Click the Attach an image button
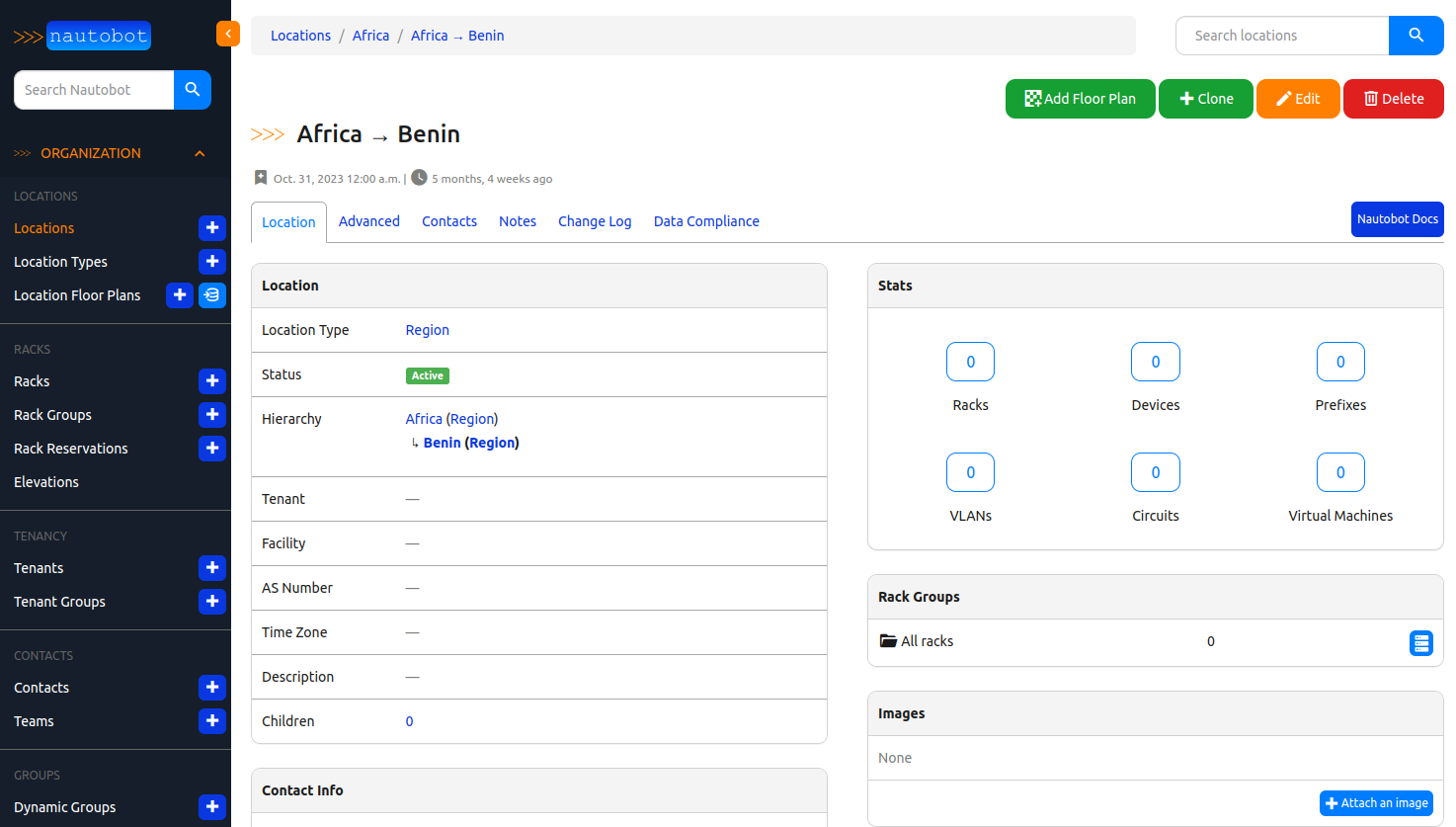 [1376, 803]
